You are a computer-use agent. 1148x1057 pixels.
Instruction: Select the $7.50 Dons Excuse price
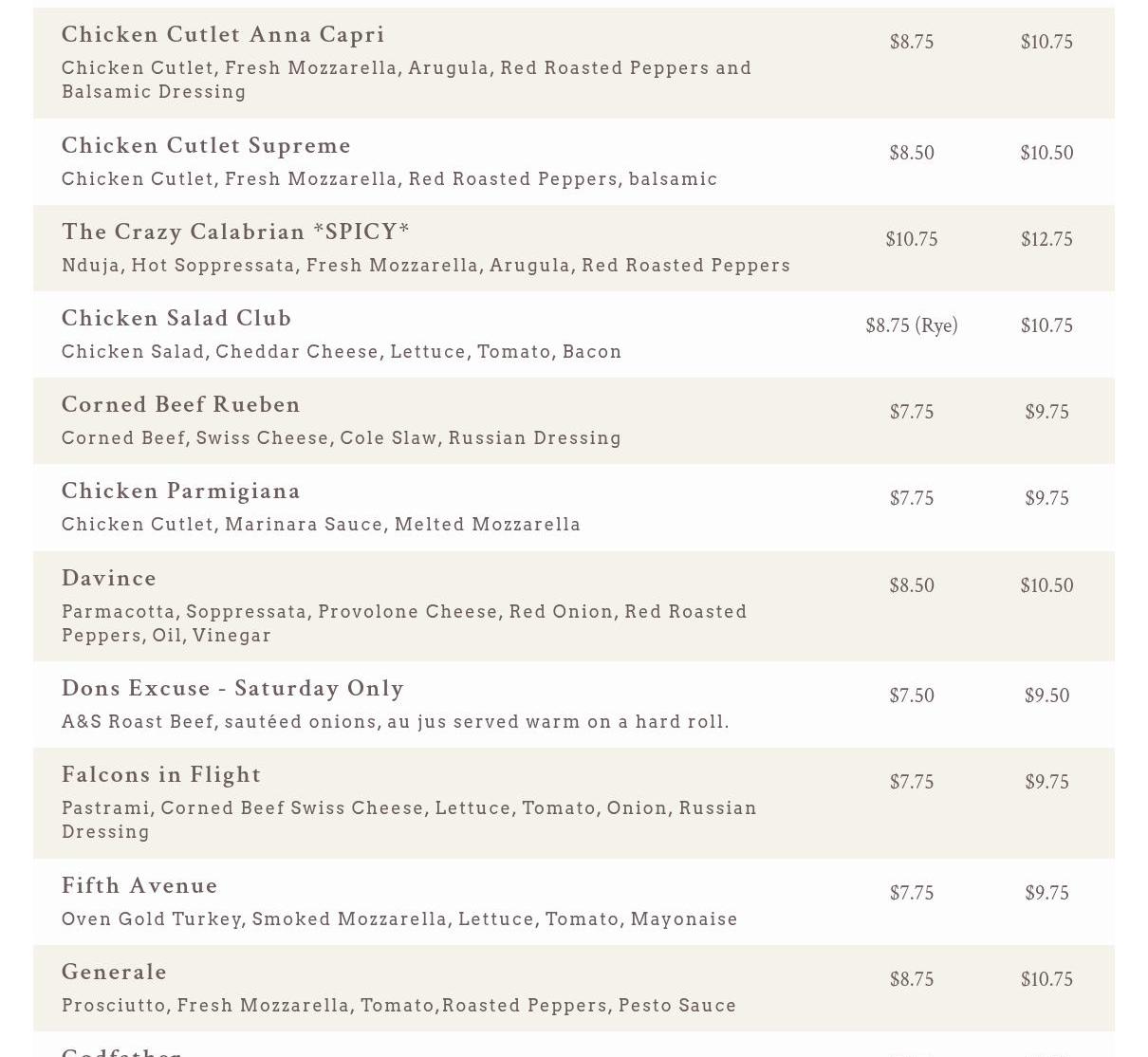coord(912,695)
